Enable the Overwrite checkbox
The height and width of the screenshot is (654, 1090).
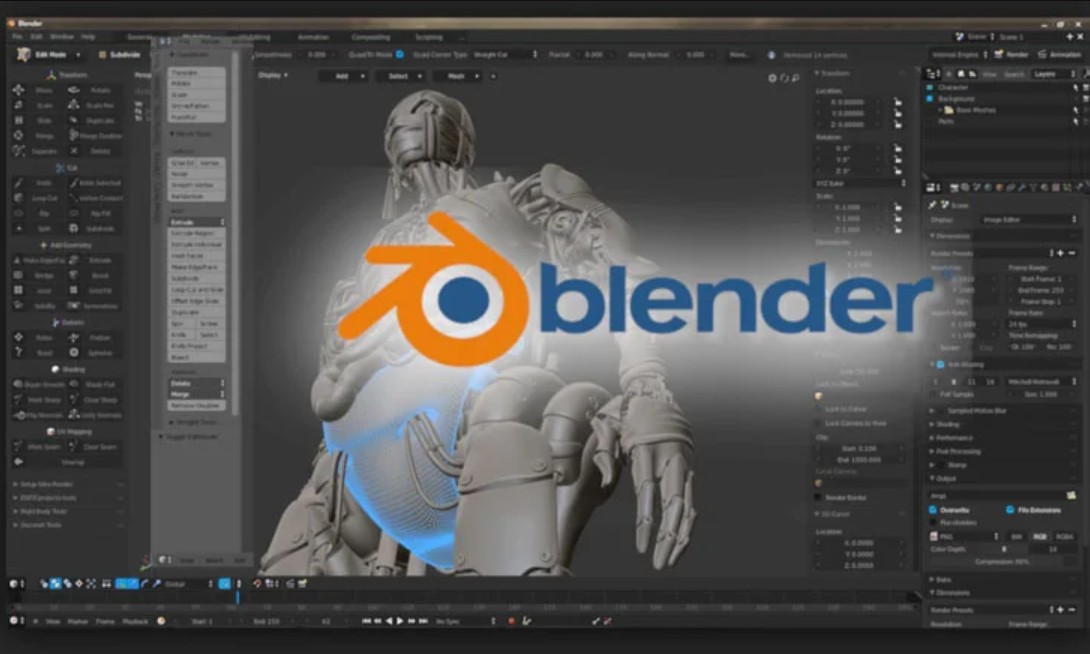pos(933,510)
